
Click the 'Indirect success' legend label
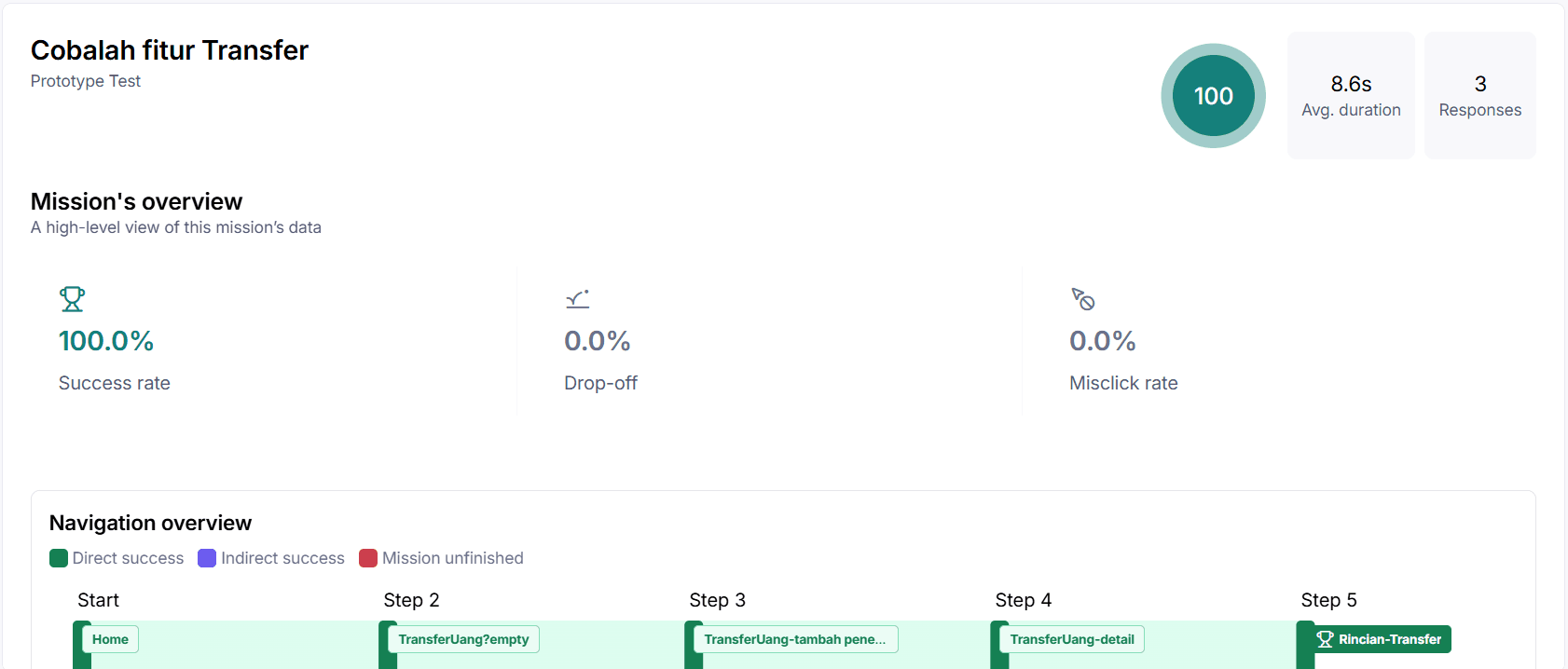click(x=282, y=558)
